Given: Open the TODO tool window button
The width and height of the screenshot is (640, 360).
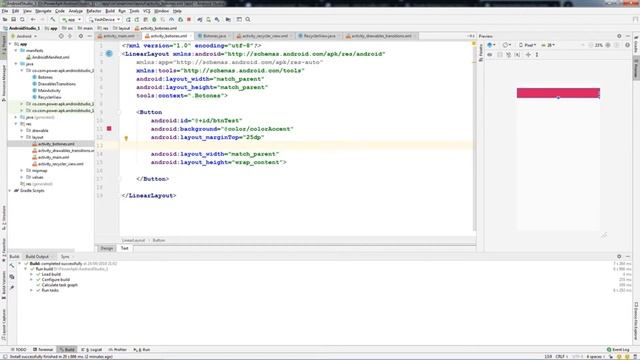Looking at the screenshot, I should pyautogui.click(x=19, y=350).
